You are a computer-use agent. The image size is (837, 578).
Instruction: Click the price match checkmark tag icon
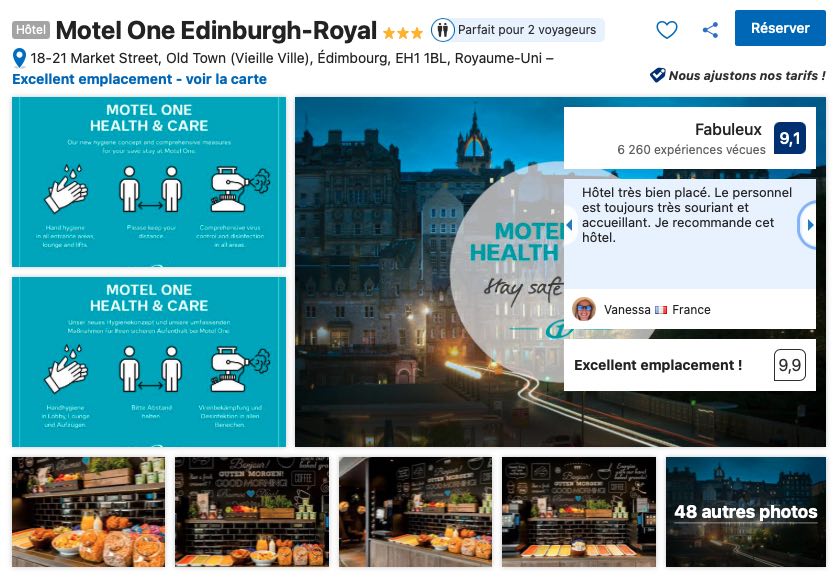657,75
